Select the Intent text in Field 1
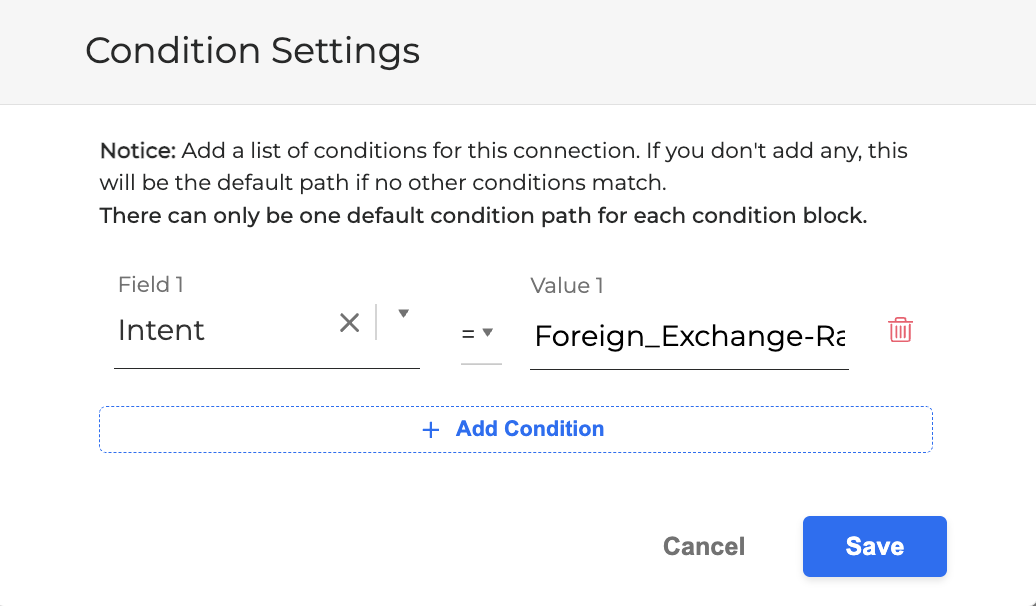The image size is (1036, 606). pyautogui.click(x=161, y=330)
